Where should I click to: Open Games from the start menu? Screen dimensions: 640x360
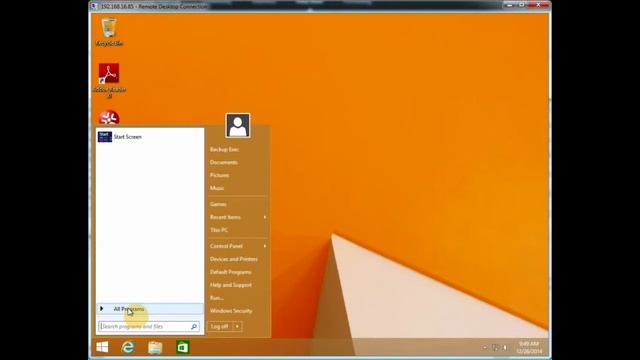218,204
